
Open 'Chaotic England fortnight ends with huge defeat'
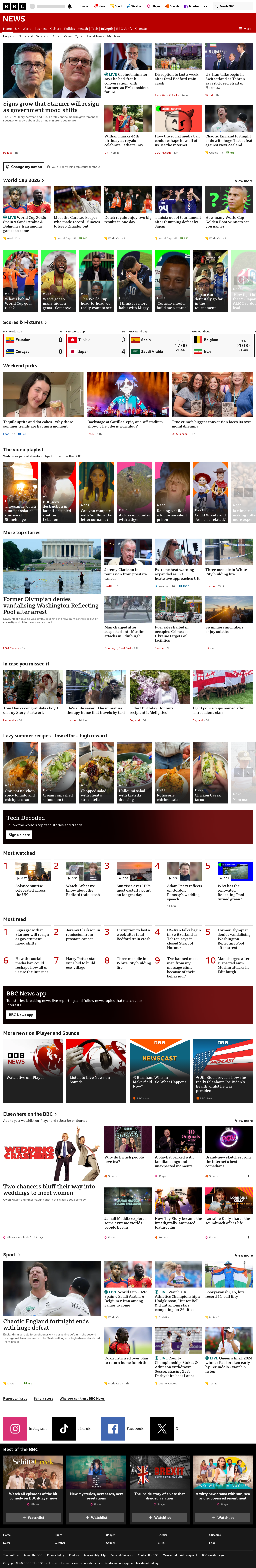46,1324
